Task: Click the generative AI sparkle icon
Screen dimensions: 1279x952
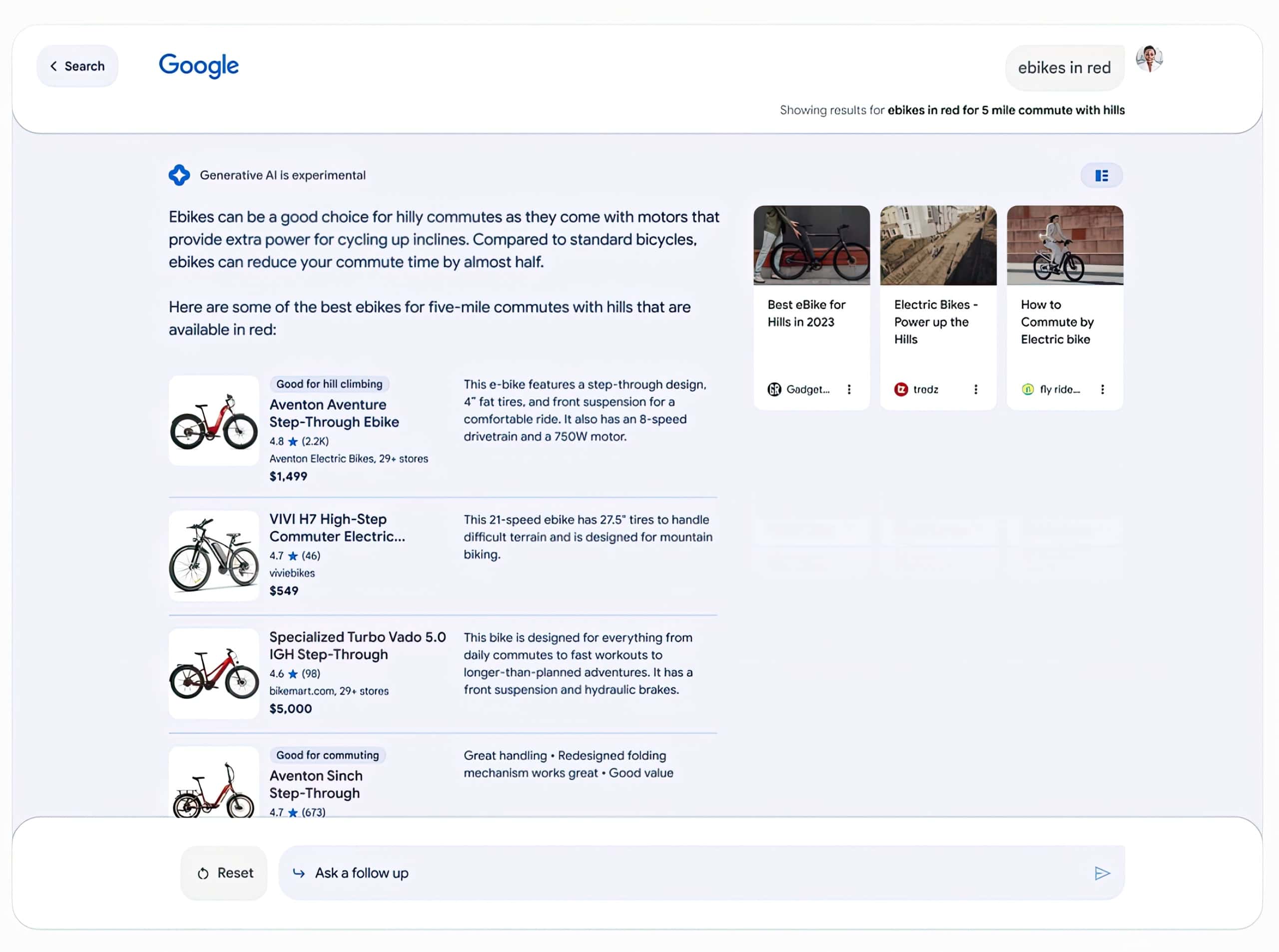Action: click(179, 175)
